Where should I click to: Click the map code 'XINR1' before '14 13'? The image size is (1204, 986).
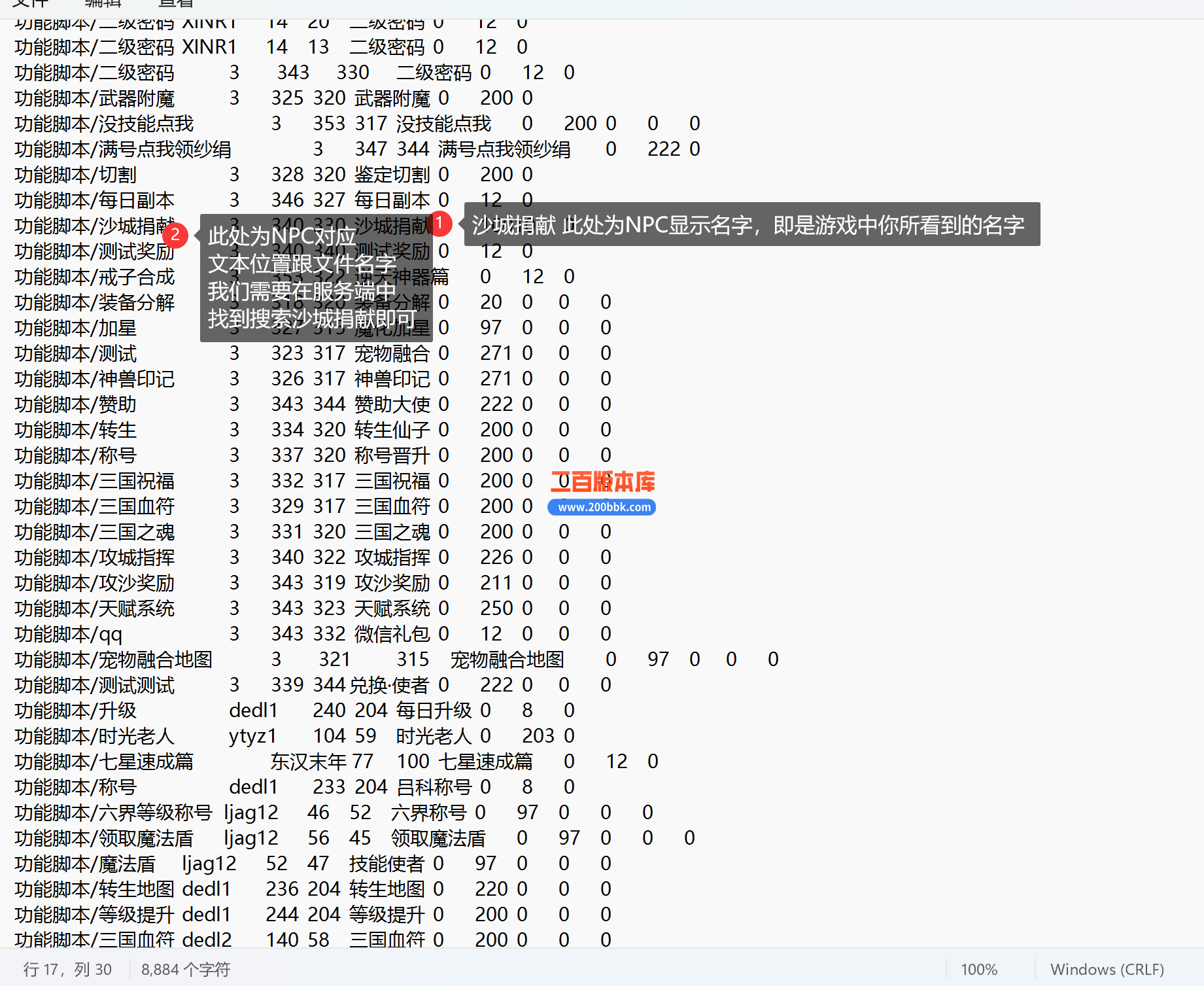pyautogui.click(x=209, y=47)
